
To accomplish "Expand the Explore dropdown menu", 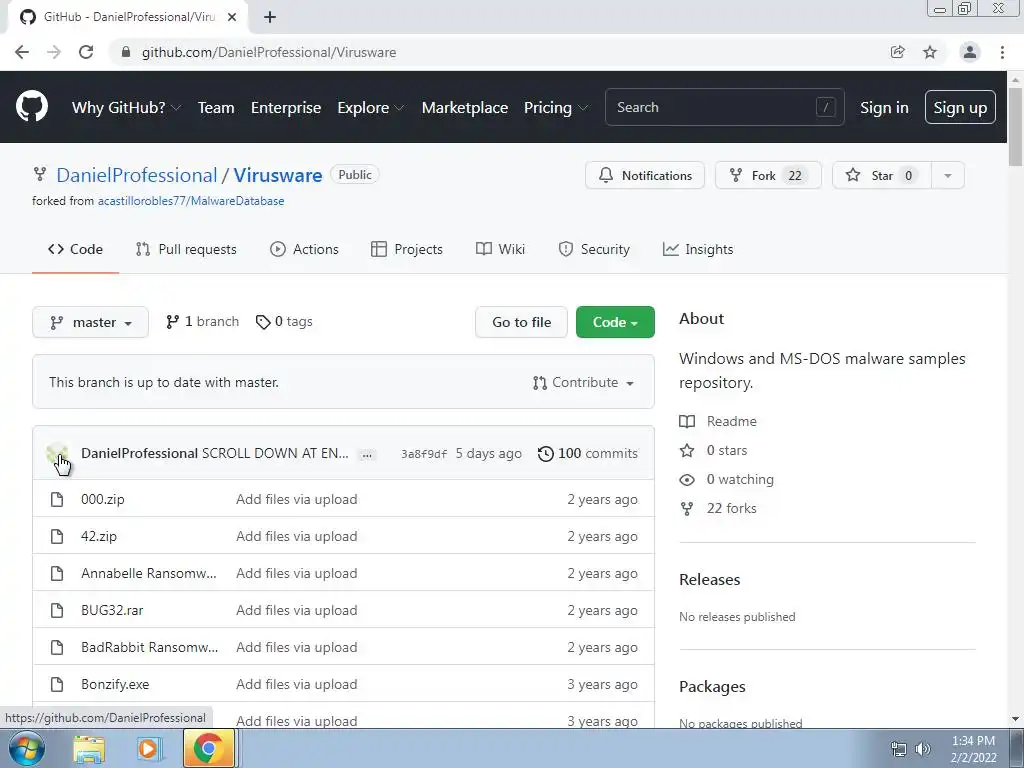I will (x=371, y=108).
